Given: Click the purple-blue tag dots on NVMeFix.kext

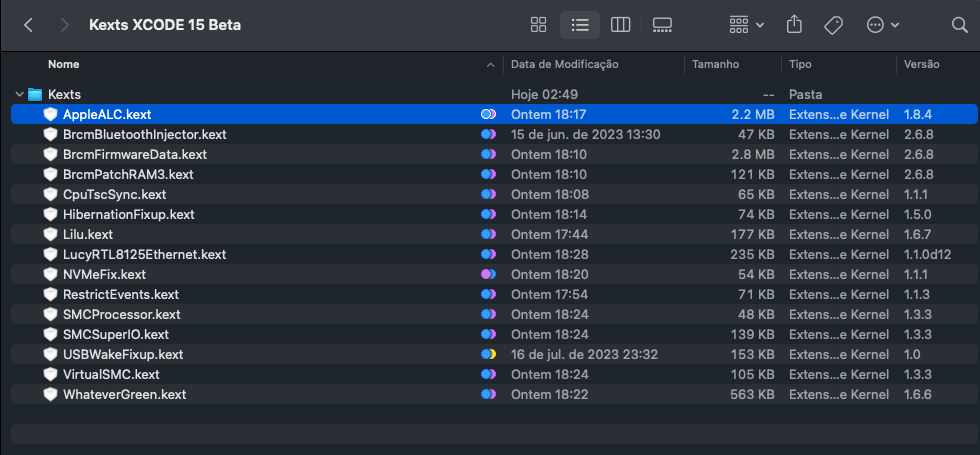Looking at the screenshot, I should tap(488, 274).
